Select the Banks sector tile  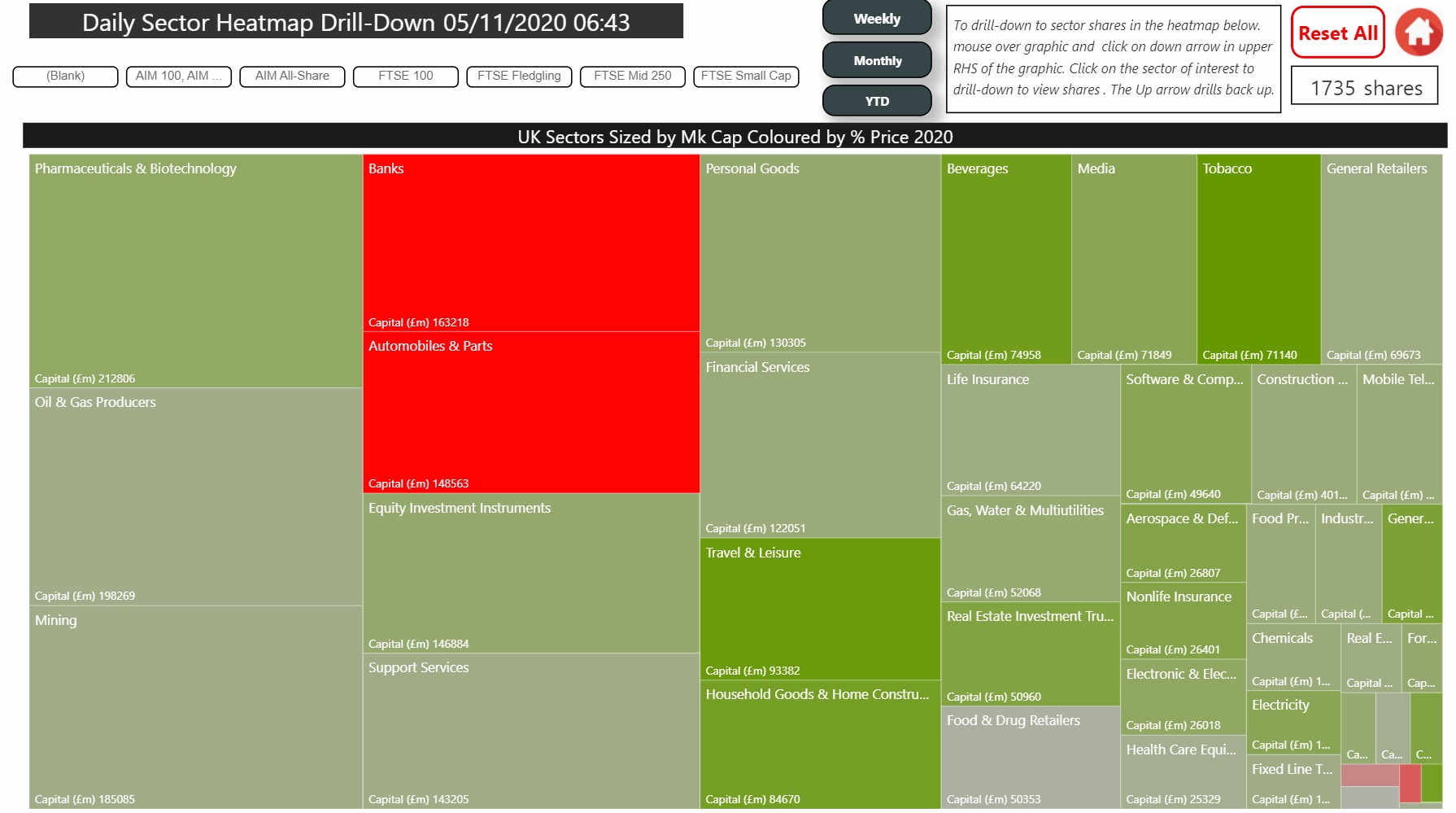pyautogui.click(x=531, y=243)
